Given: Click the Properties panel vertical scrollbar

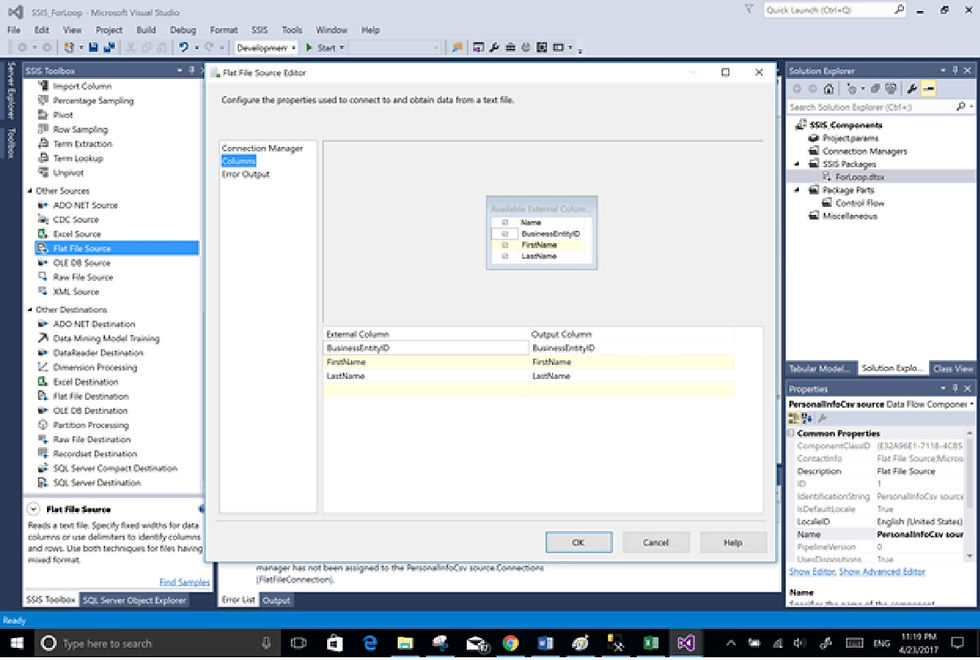Looking at the screenshot, I should click(970, 494).
